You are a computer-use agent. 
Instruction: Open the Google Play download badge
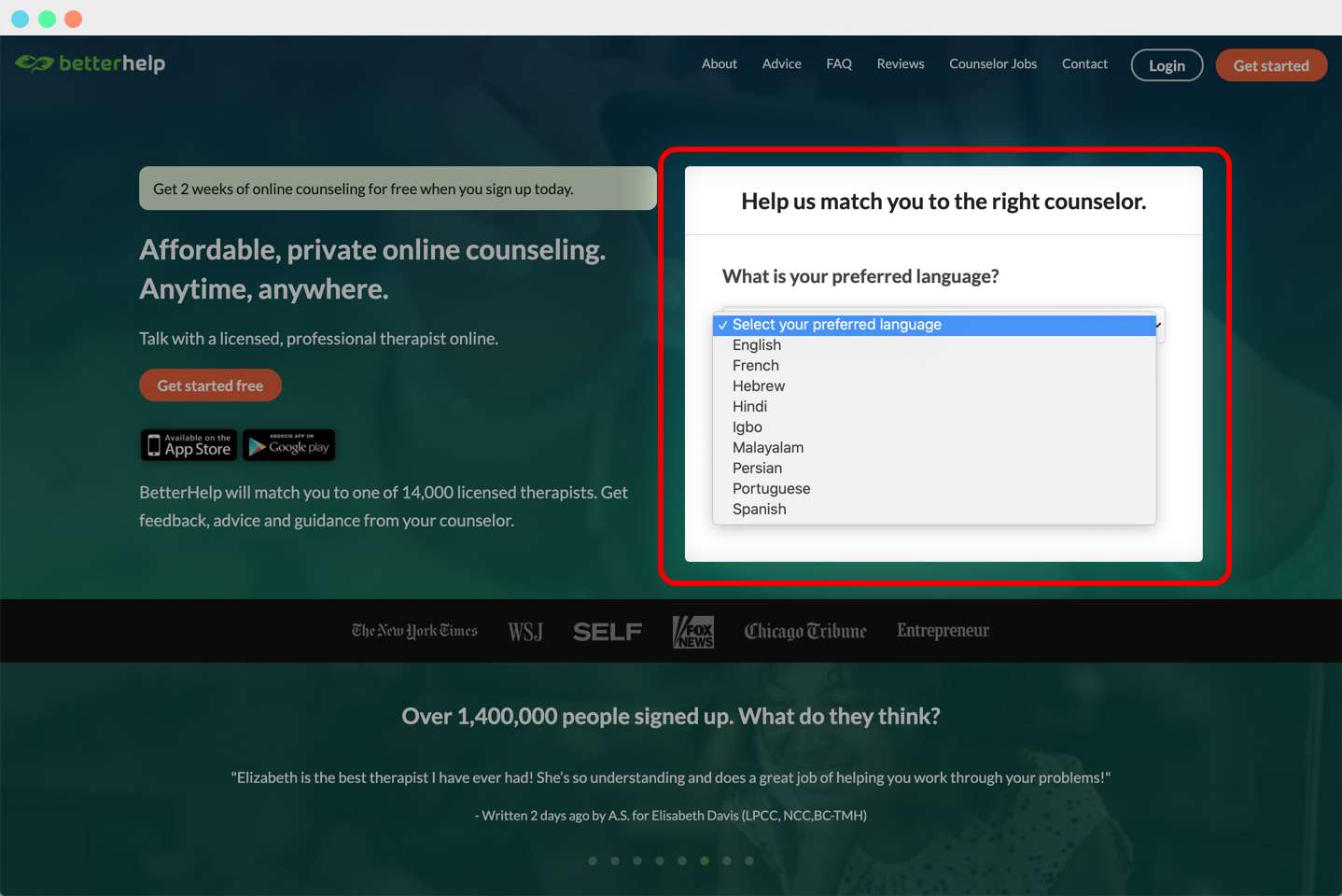click(289, 445)
